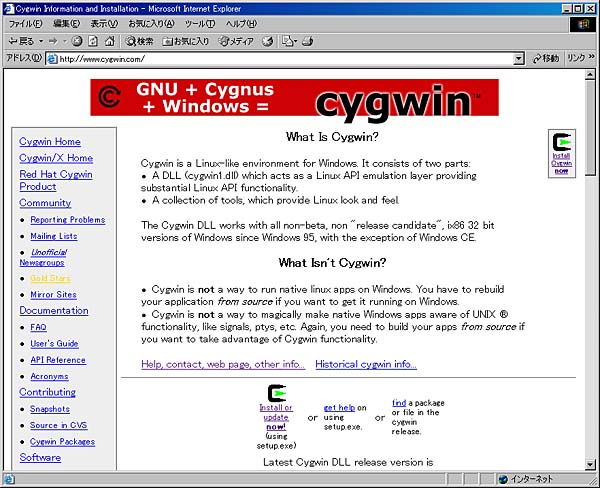Click the 'Install or update now!' link

pyautogui.click(x=276, y=418)
